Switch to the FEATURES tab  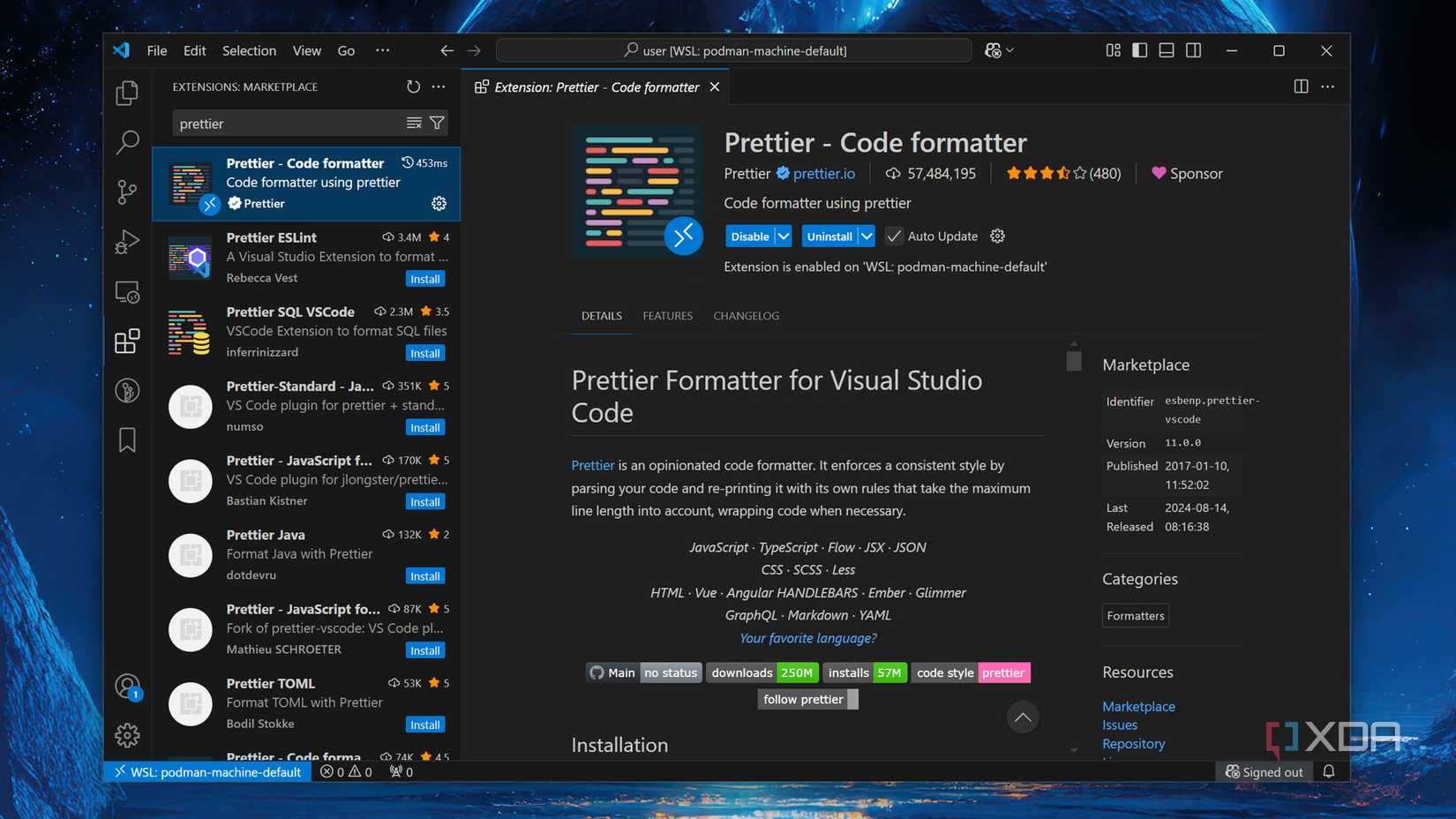[x=667, y=315]
